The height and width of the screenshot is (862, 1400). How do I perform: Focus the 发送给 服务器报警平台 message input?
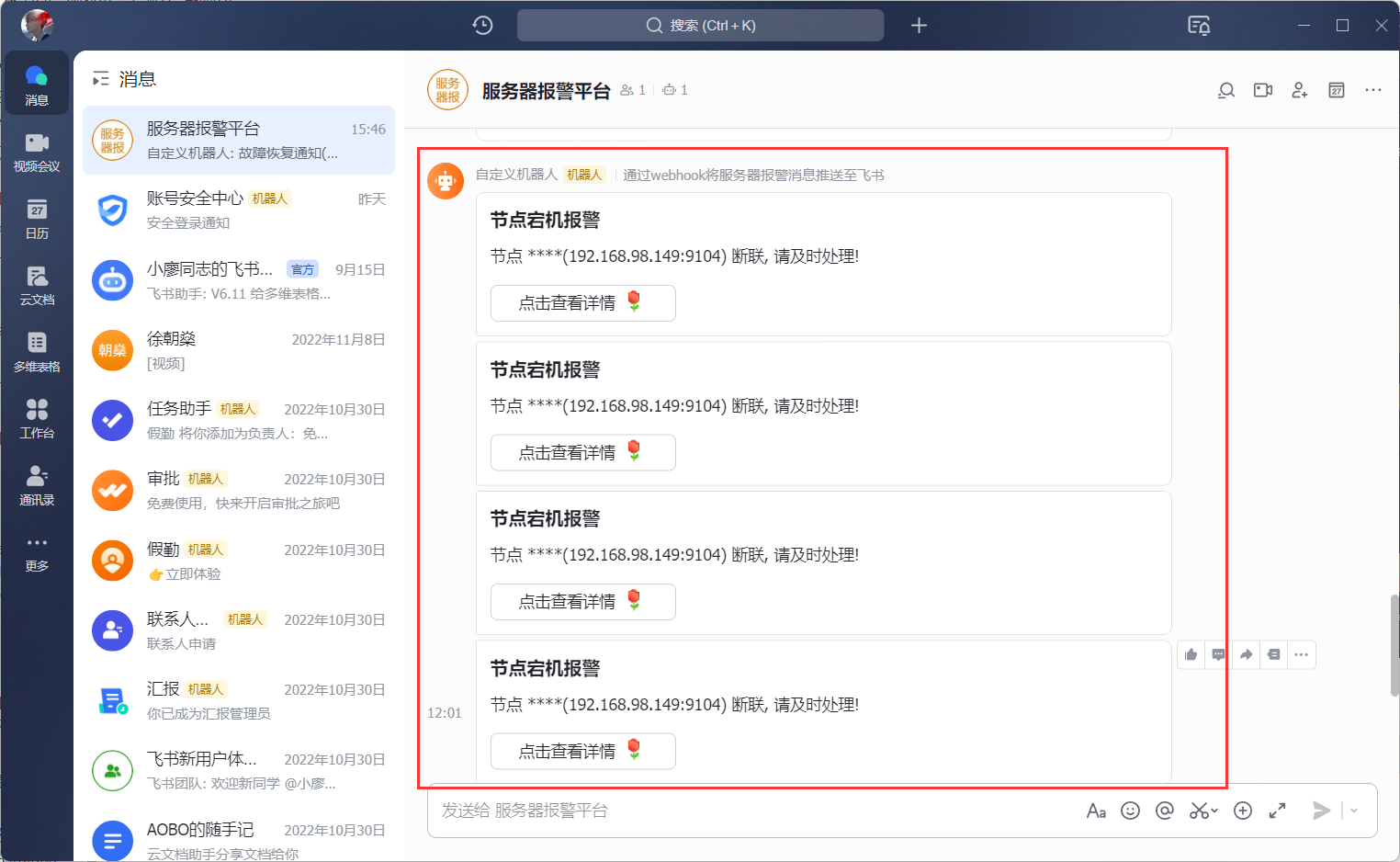pos(753,811)
